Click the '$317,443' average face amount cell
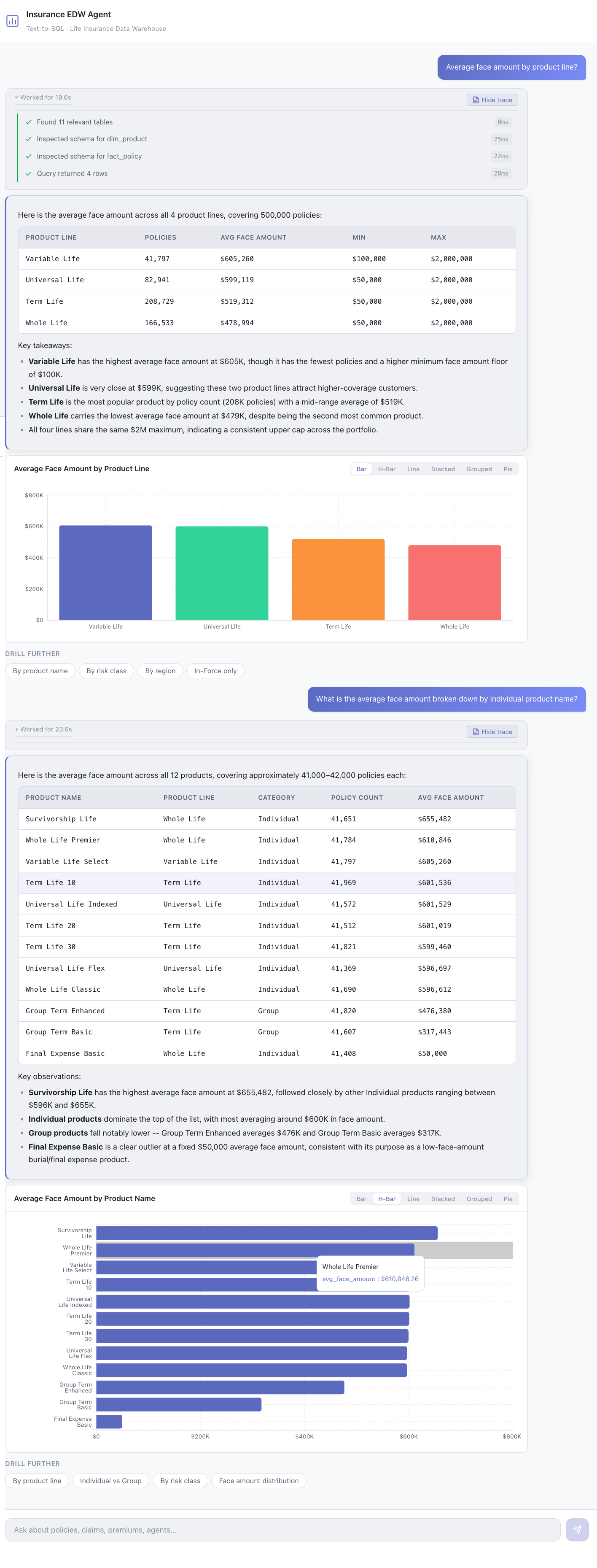This screenshot has width=597, height=1568. coord(435,1032)
